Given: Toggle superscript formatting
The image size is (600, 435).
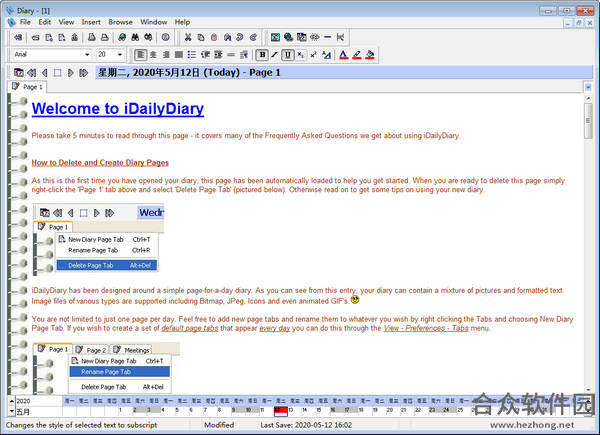Looking at the screenshot, I should [313, 55].
